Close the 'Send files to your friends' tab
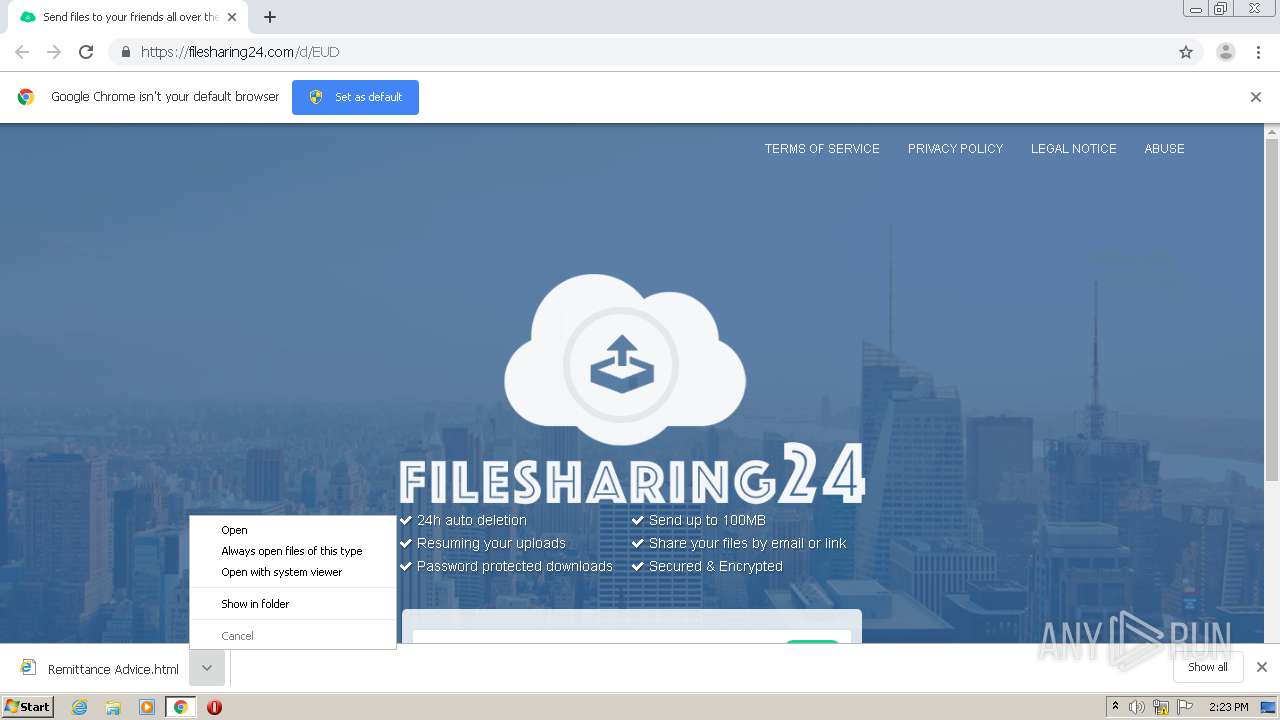 point(232,17)
